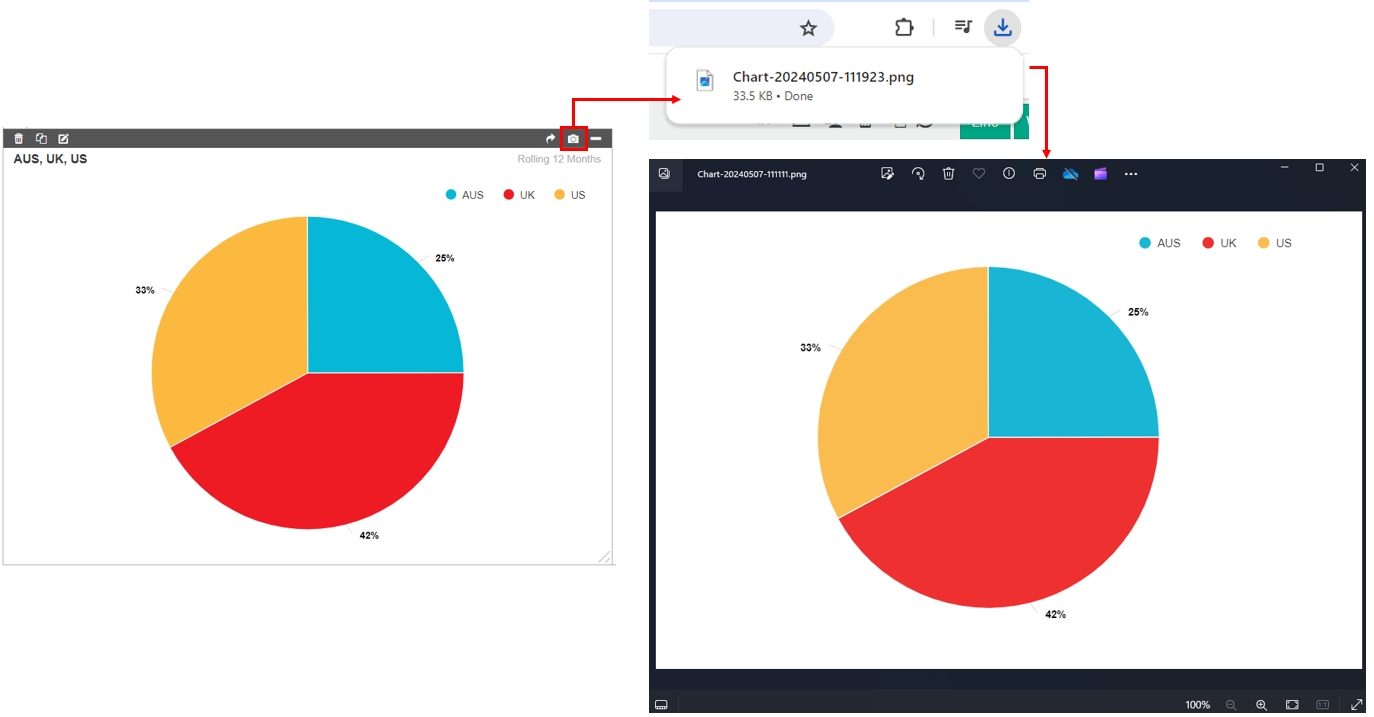Rotate the image in the Photos viewer
The image size is (1374, 717).
pyautogui.click(x=918, y=174)
